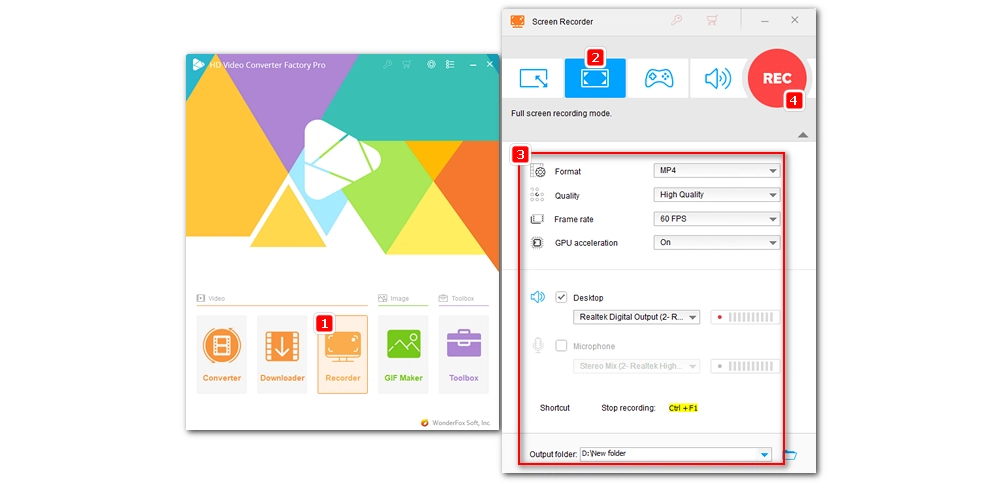The image size is (1000, 485).
Task: Click the Screen Recorder title bar app icon
Action: [x=517, y=21]
